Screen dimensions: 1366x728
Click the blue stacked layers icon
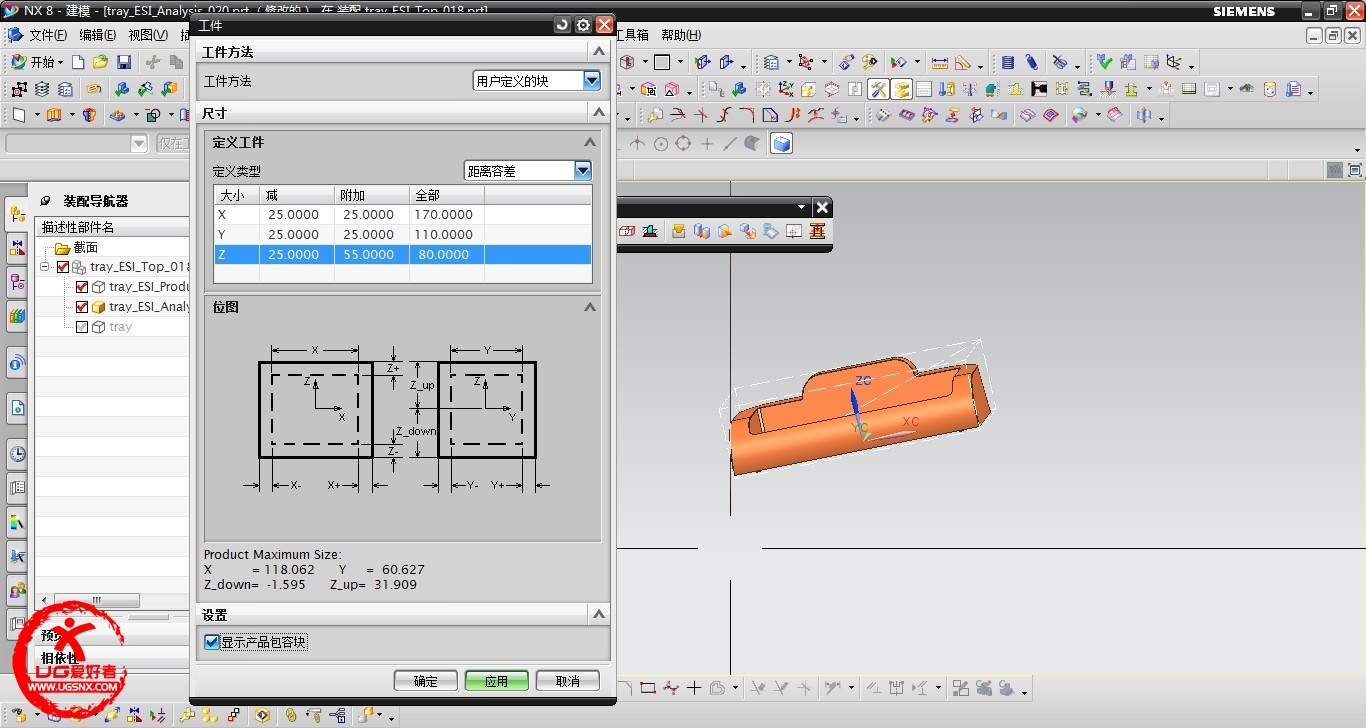point(1008,62)
